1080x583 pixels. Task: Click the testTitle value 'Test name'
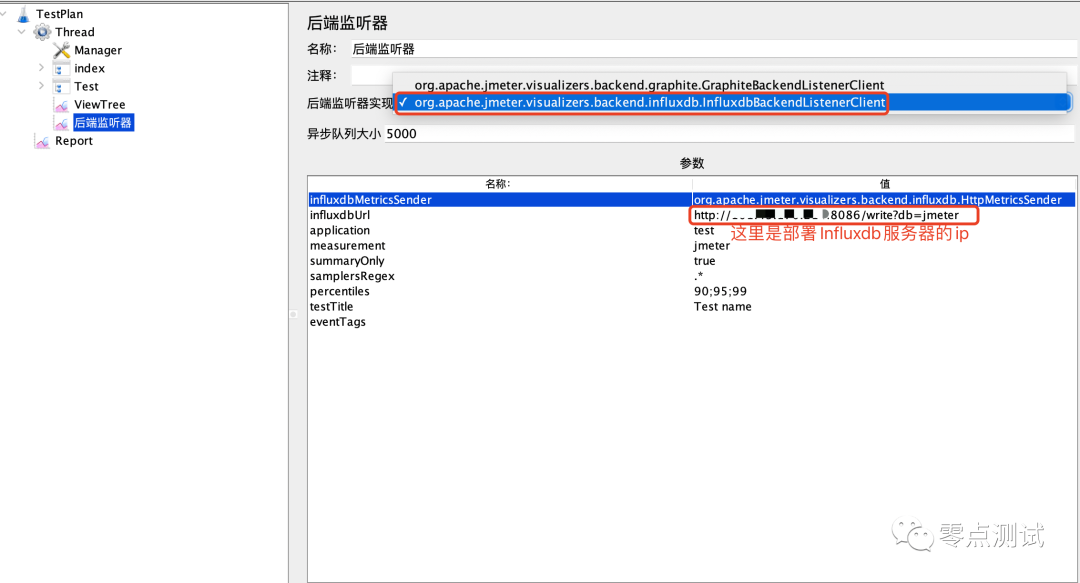pyautogui.click(x=723, y=306)
